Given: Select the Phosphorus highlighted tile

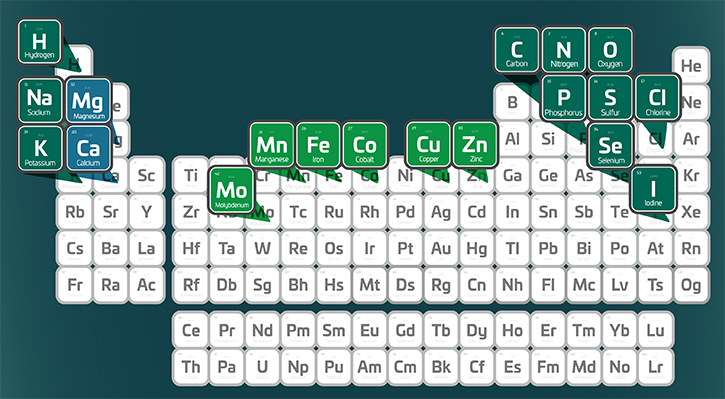Looking at the screenshot, I should point(564,98).
